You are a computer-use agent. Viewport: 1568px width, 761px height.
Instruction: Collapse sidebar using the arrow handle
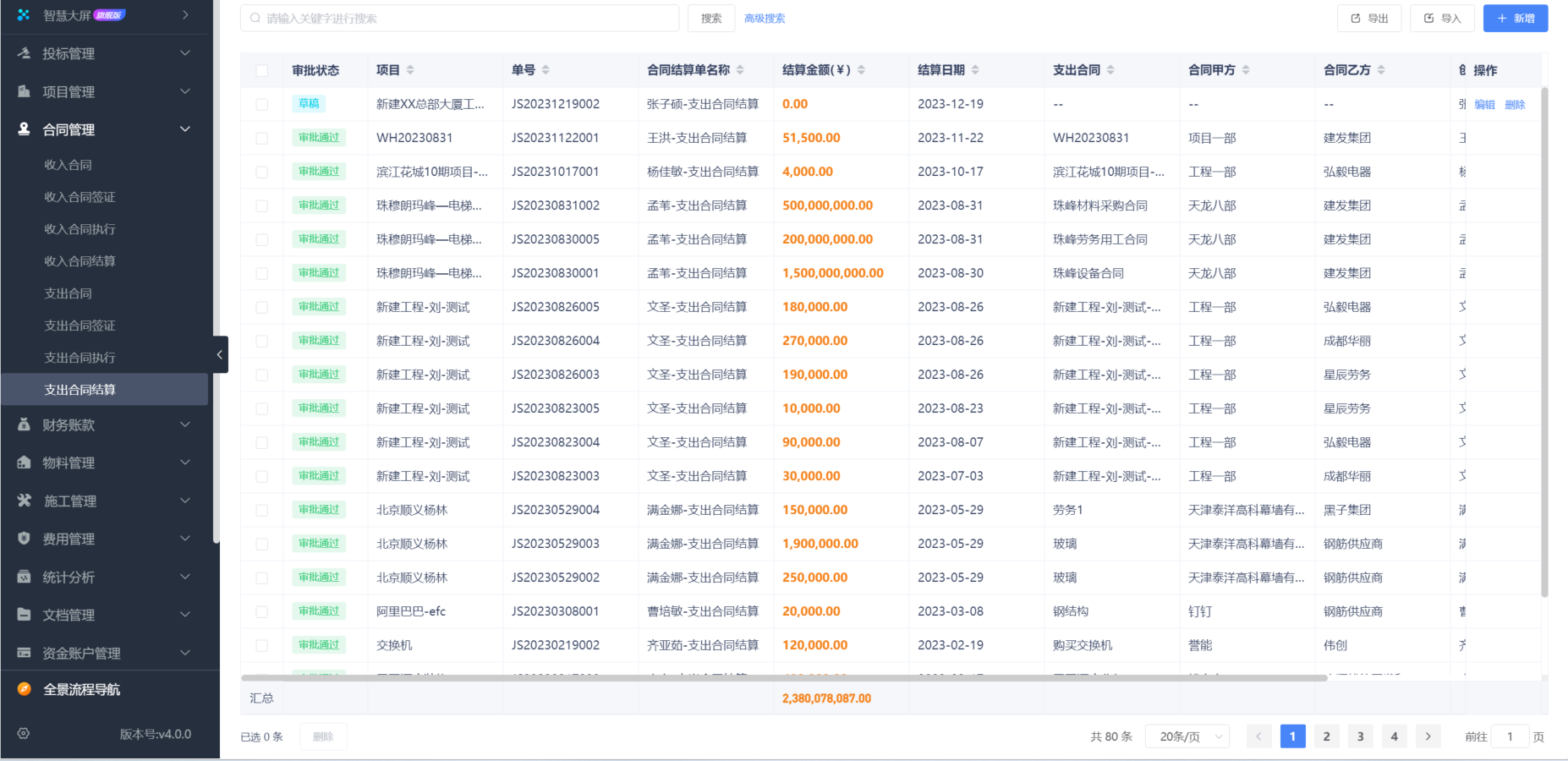point(220,355)
